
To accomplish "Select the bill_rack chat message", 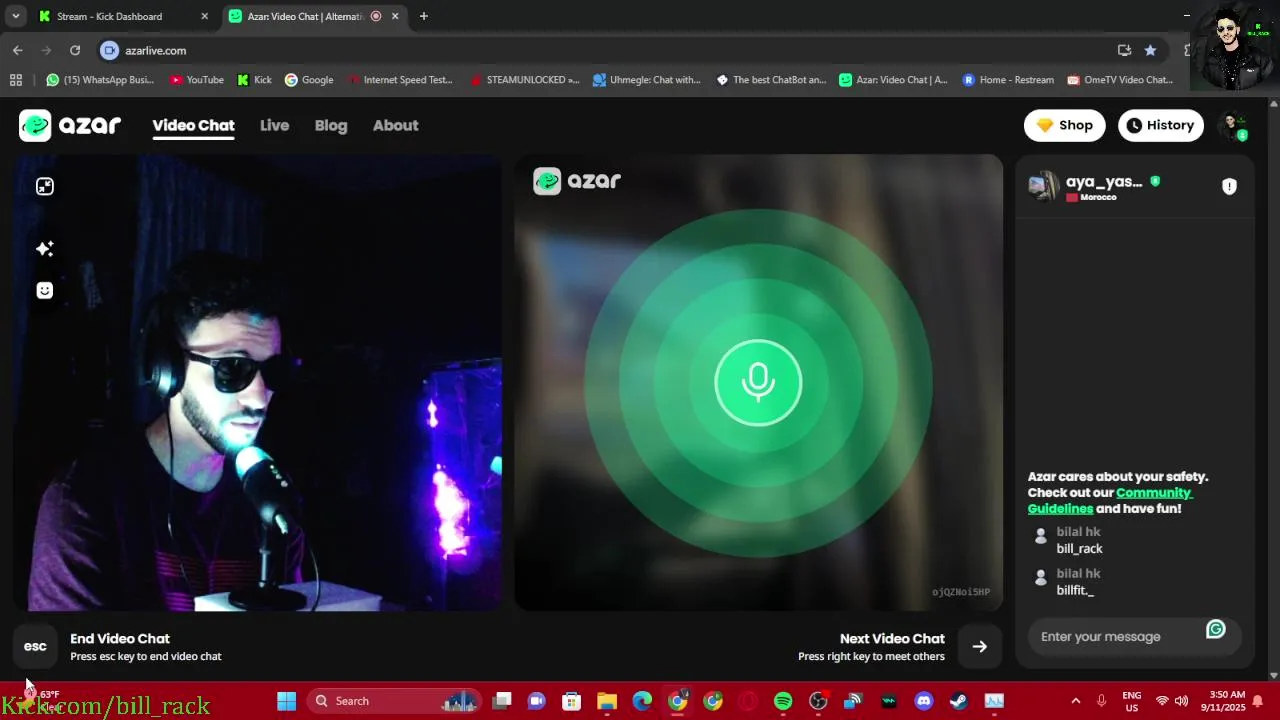I will click(x=1079, y=548).
